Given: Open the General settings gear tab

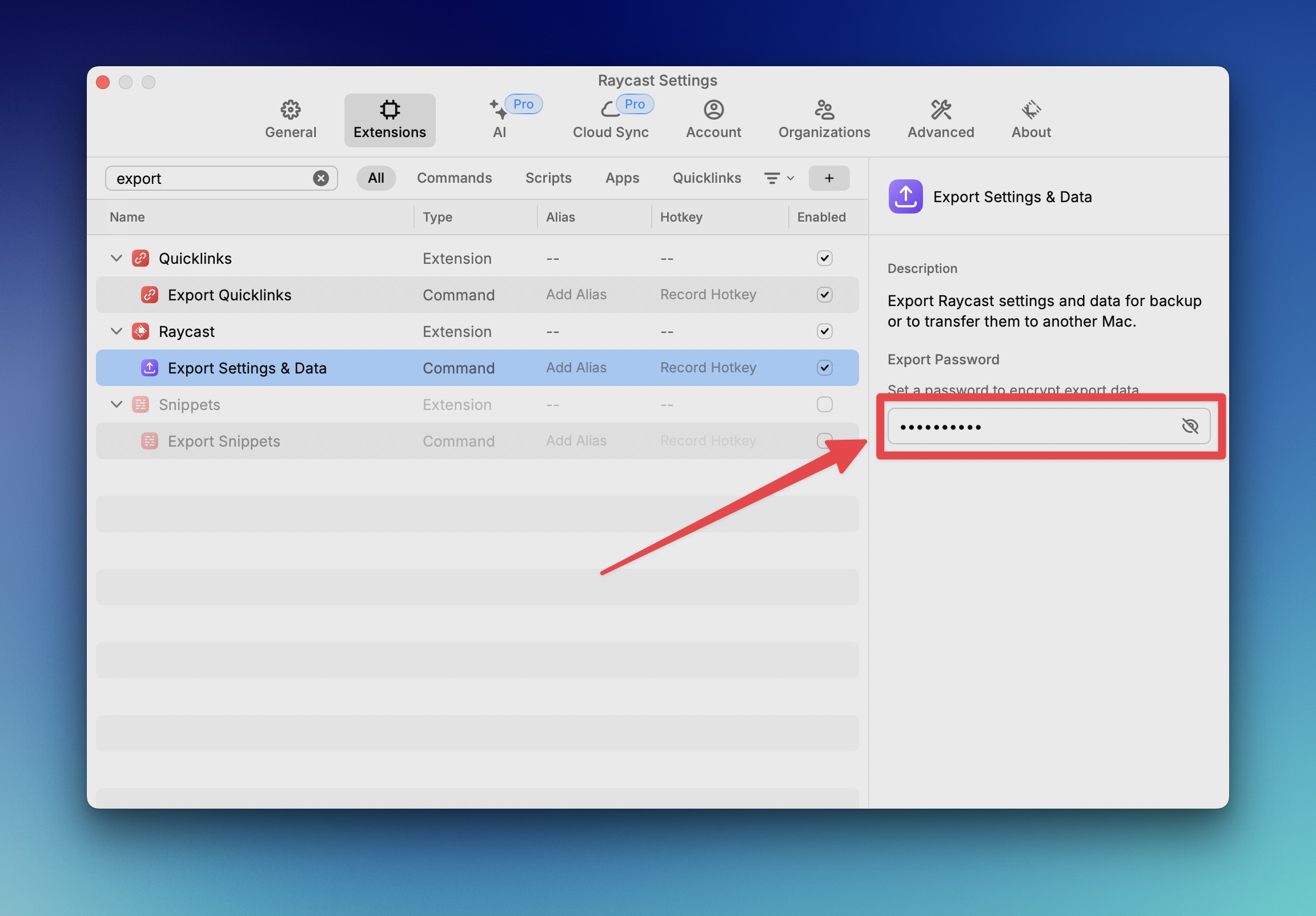Looking at the screenshot, I should coord(290,119).
